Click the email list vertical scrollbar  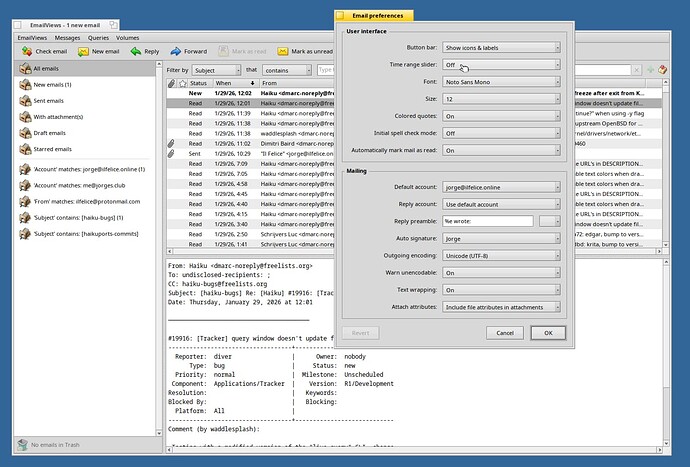[x=665, y=163]
